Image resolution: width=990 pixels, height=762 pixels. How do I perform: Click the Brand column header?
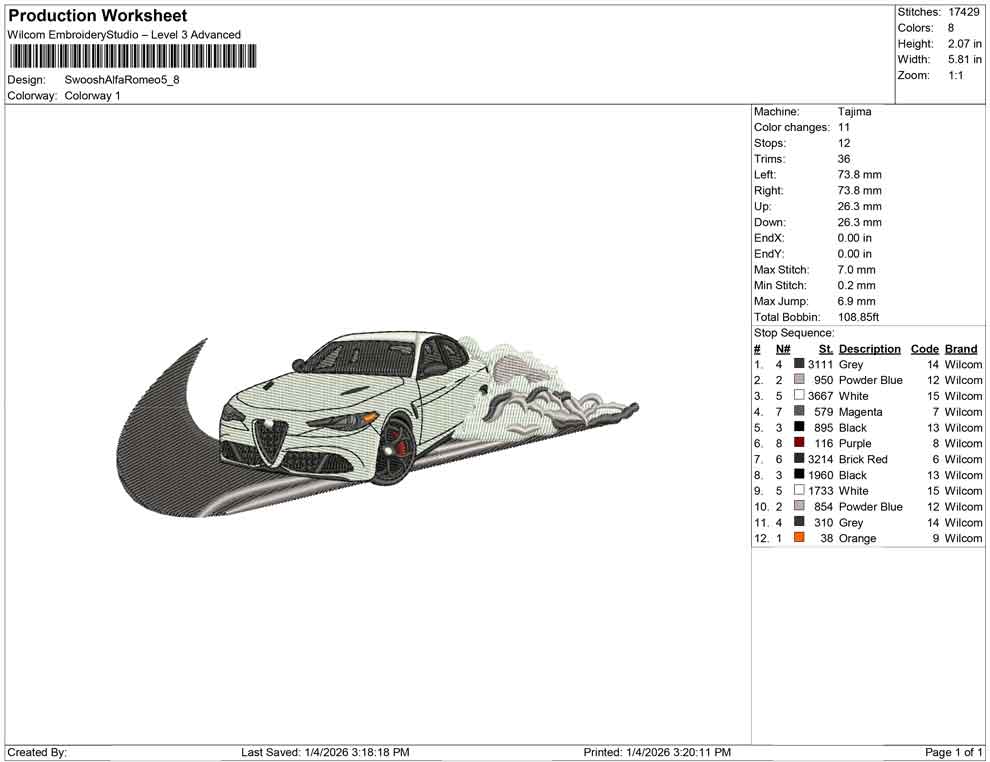click(x=960, y=348)
